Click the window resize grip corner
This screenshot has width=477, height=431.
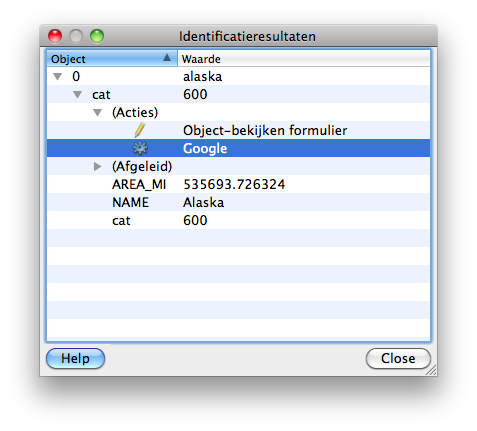(432, 371)
